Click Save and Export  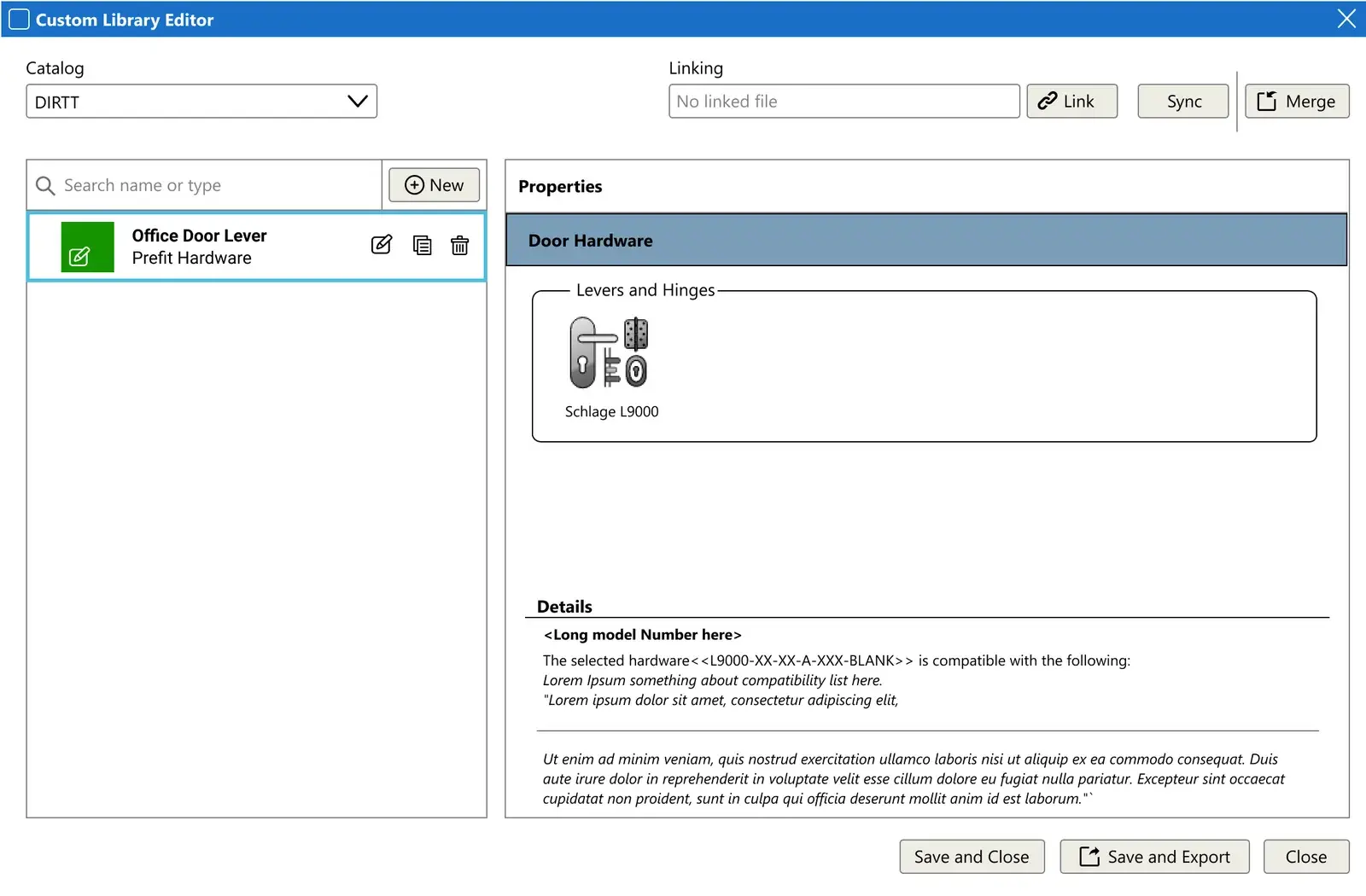[1154, 857]
